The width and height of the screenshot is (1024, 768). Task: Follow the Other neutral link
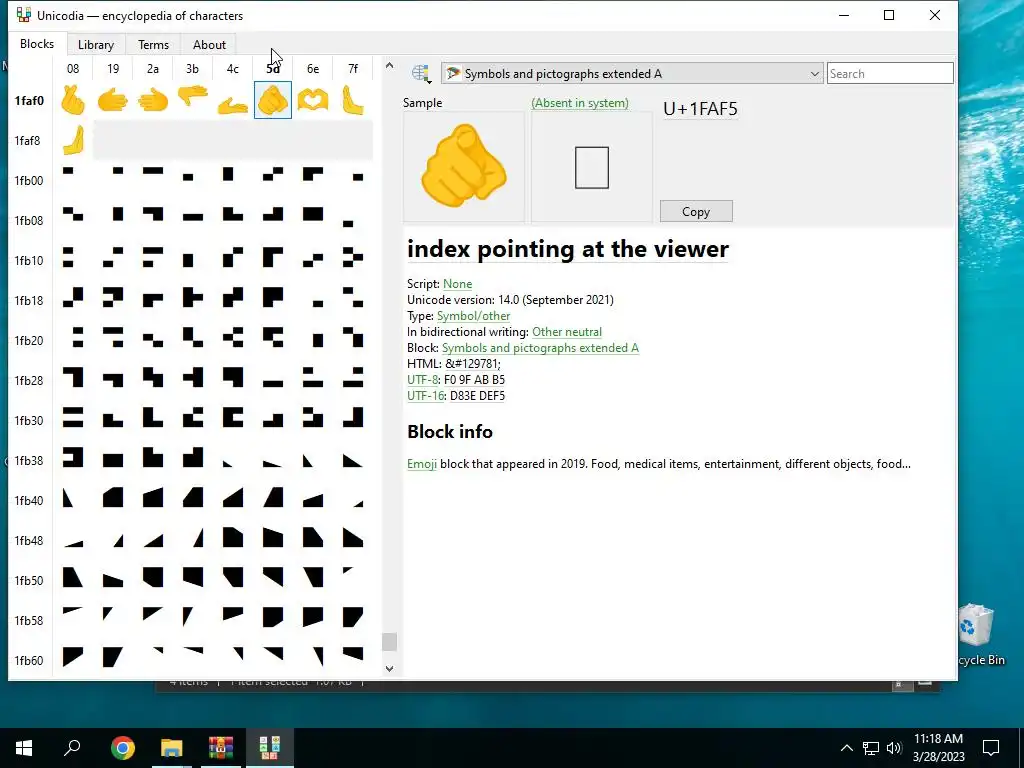click(567, 332)
